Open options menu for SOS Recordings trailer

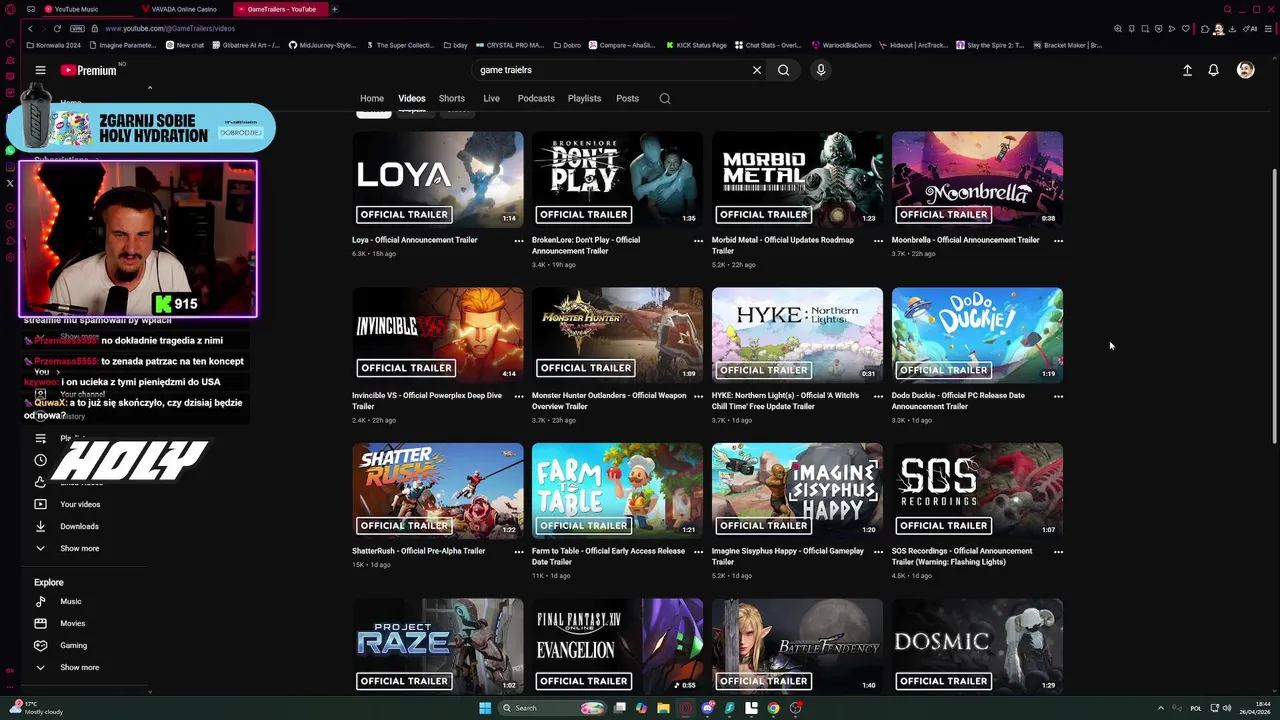pos(1058,552)
